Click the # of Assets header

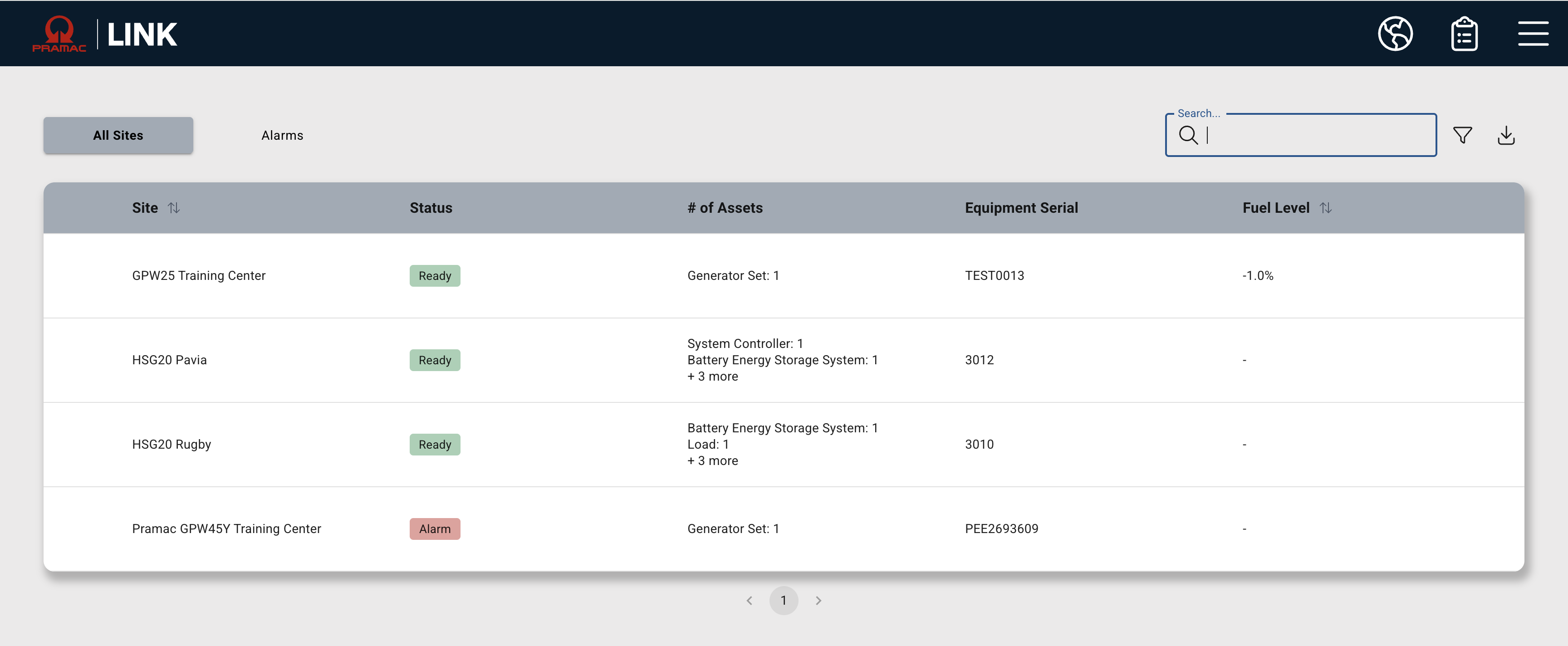(x=725, y=208)
